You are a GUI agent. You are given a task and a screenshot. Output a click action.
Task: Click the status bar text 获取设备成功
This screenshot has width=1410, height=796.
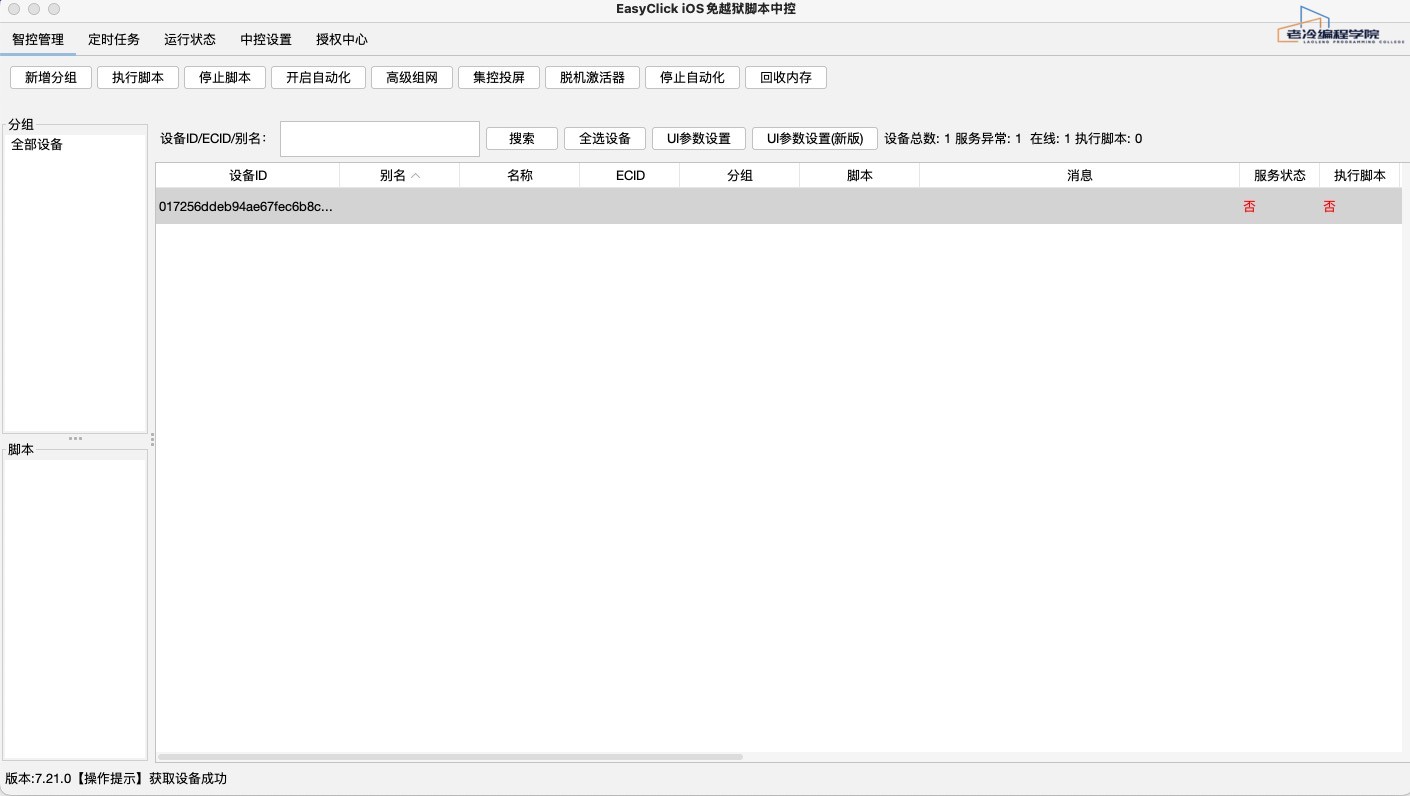coord(188,779)
